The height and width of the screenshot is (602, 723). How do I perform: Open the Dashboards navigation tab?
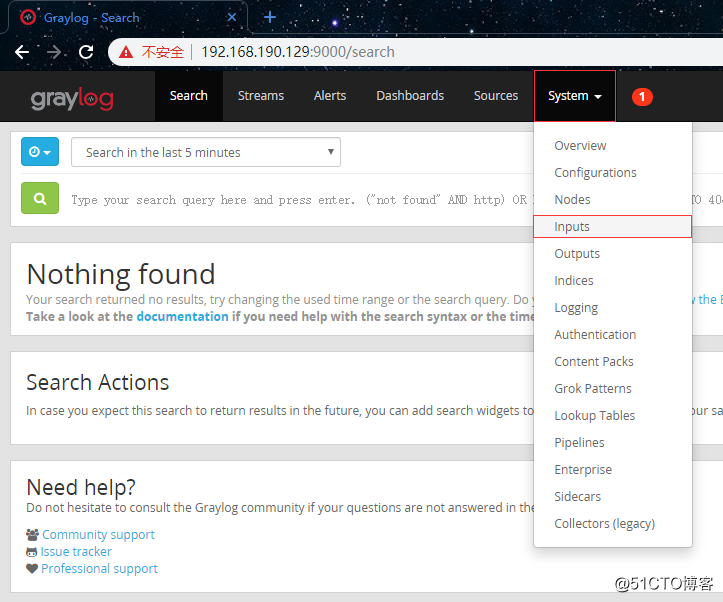[410, 96]
